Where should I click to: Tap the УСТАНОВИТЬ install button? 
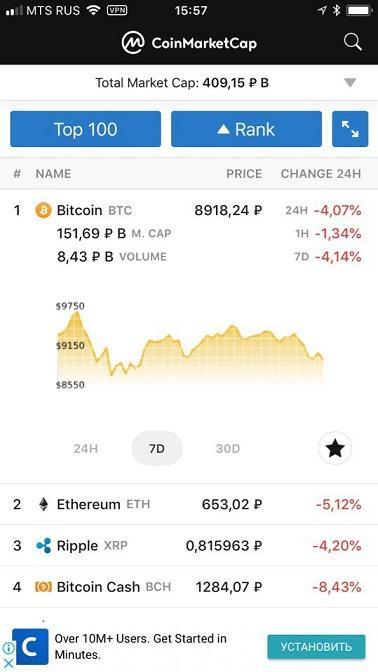(x=317, y=647)
